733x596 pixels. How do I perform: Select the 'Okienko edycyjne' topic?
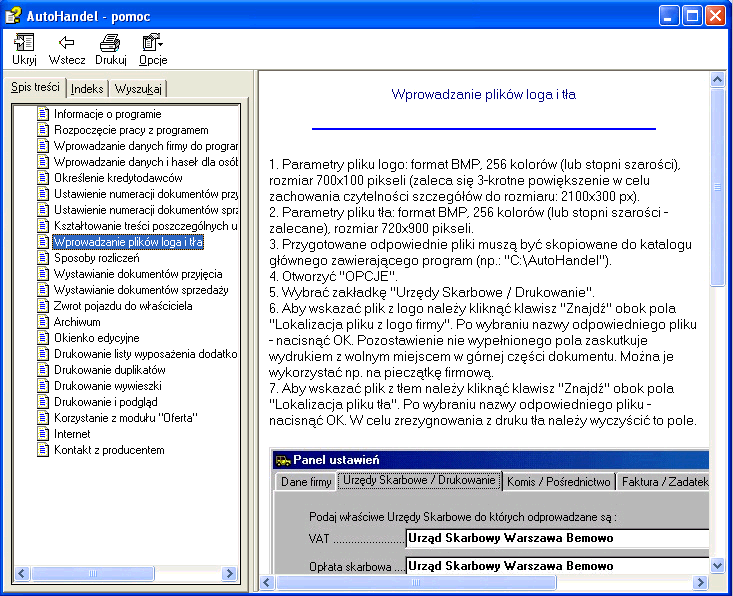point(96,338)
